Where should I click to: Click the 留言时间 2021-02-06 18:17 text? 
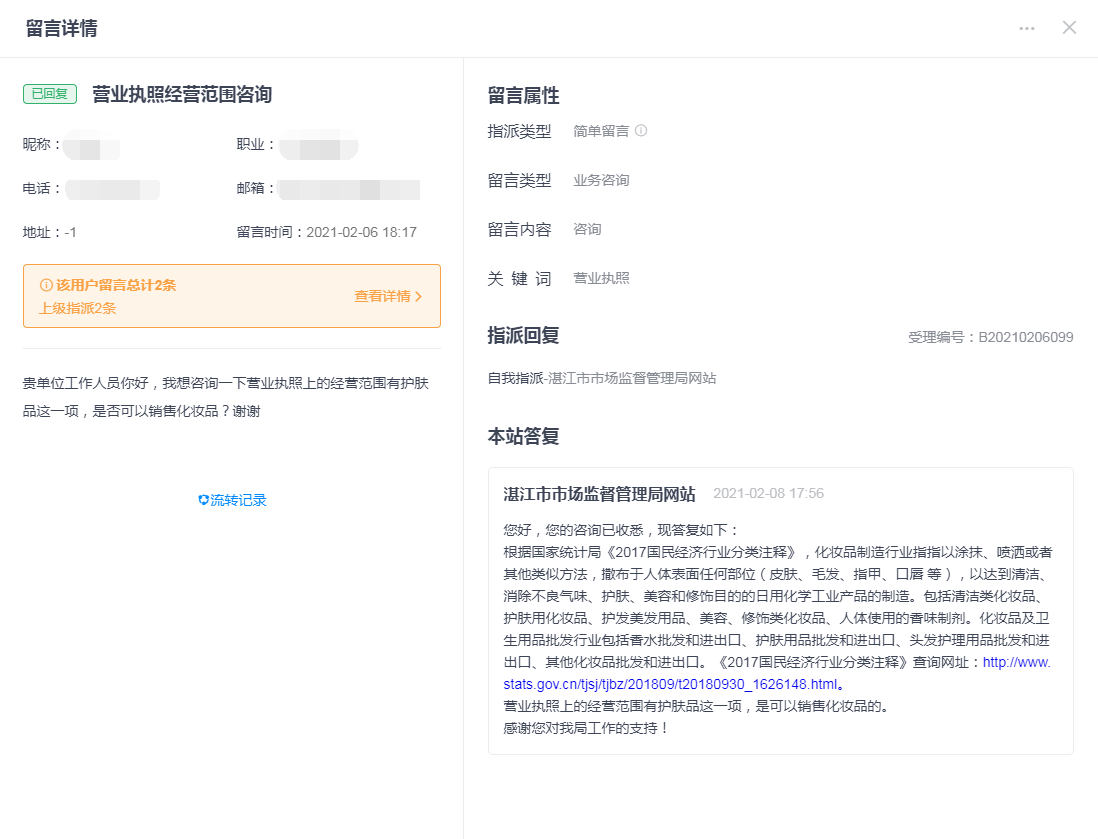[326, 232]
